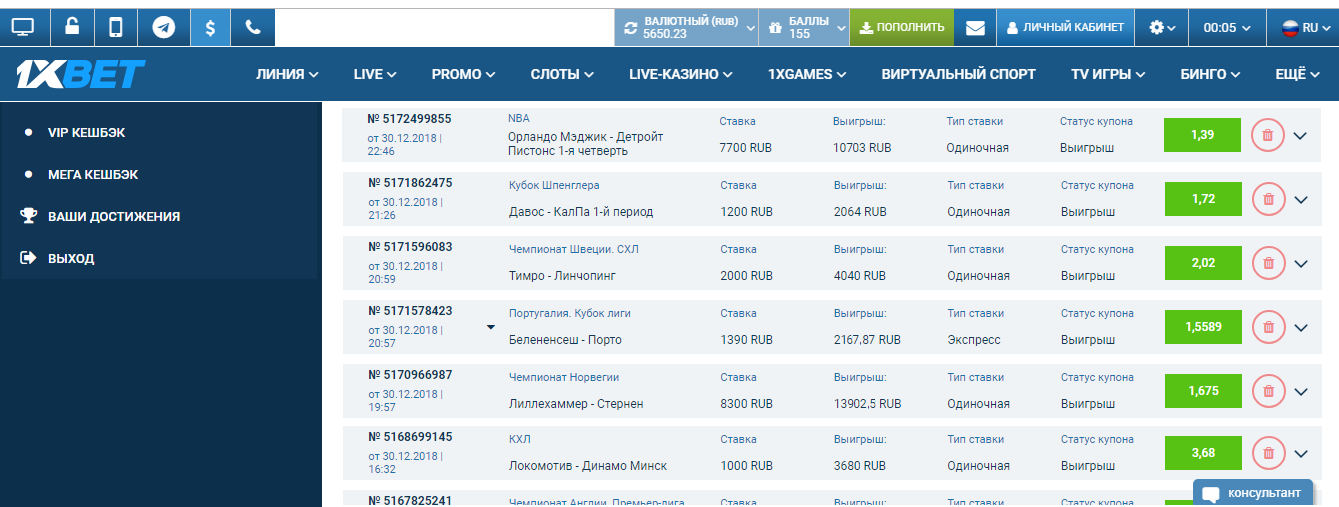The image size is (1339, 507).
Task: Delete coupon 5170966987 with trash icon
Action: tap(1268, 391)
